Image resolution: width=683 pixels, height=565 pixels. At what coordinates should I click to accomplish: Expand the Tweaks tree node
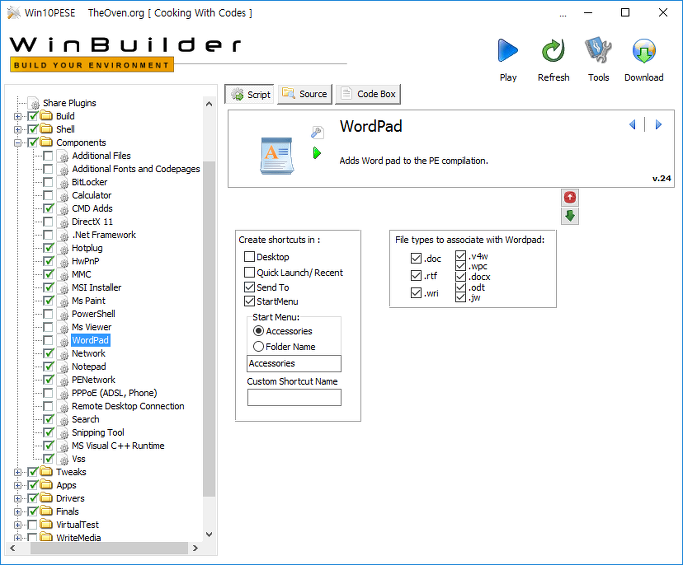(18, 472)
